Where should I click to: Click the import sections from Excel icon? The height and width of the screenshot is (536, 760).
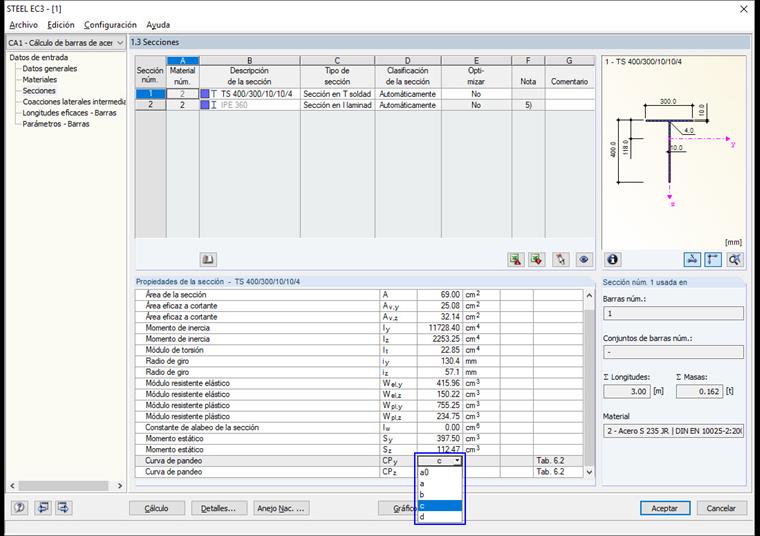516,259
